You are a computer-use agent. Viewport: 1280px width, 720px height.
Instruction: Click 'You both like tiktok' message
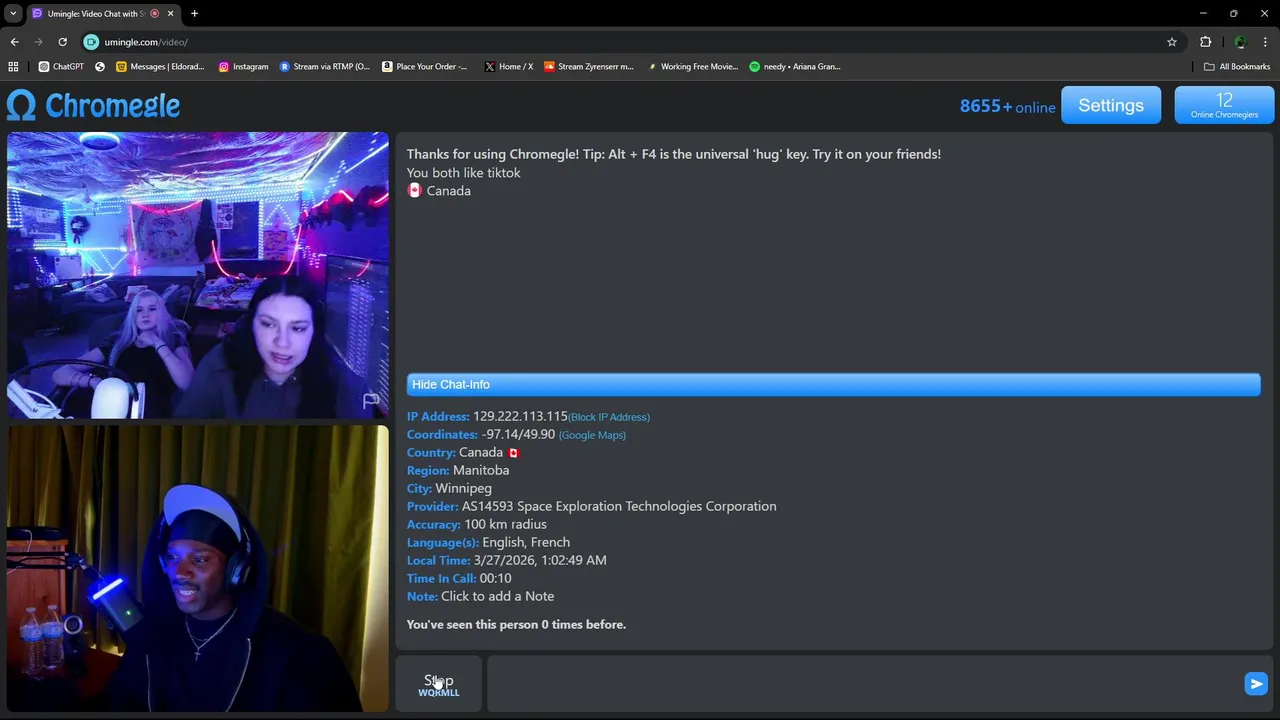[463, 172]
